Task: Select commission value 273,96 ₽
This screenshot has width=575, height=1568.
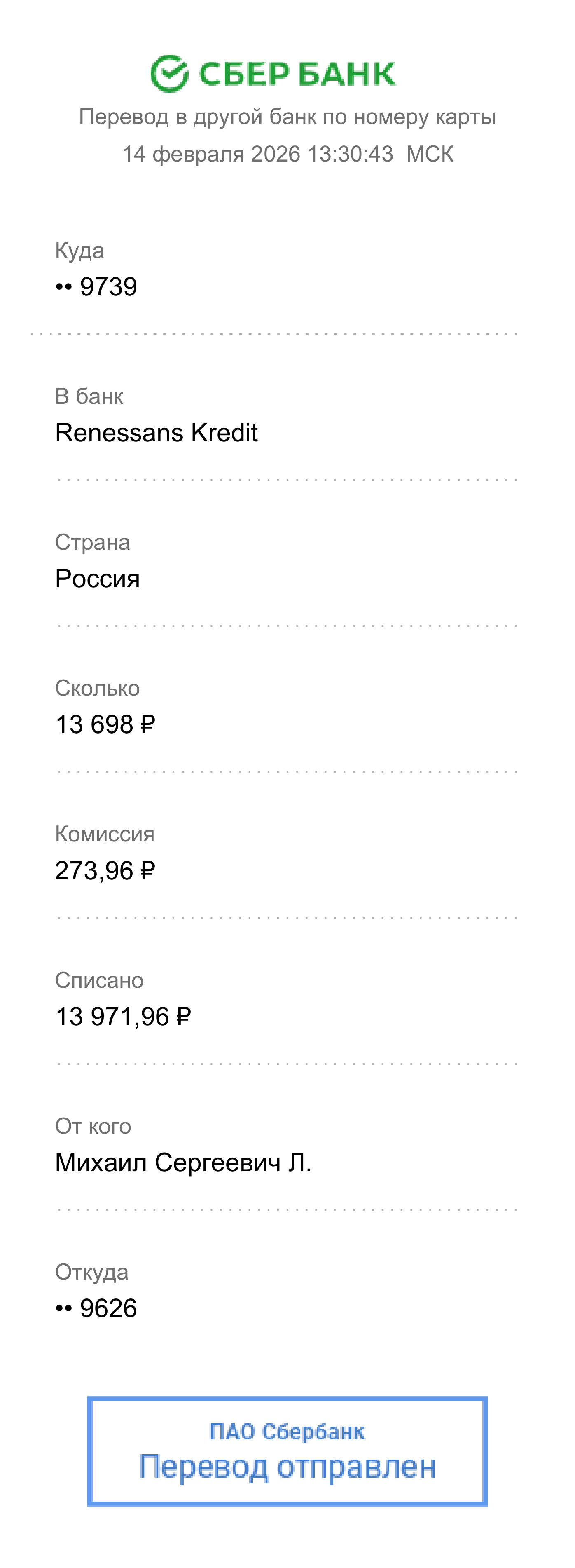Action: pos(105,870)
